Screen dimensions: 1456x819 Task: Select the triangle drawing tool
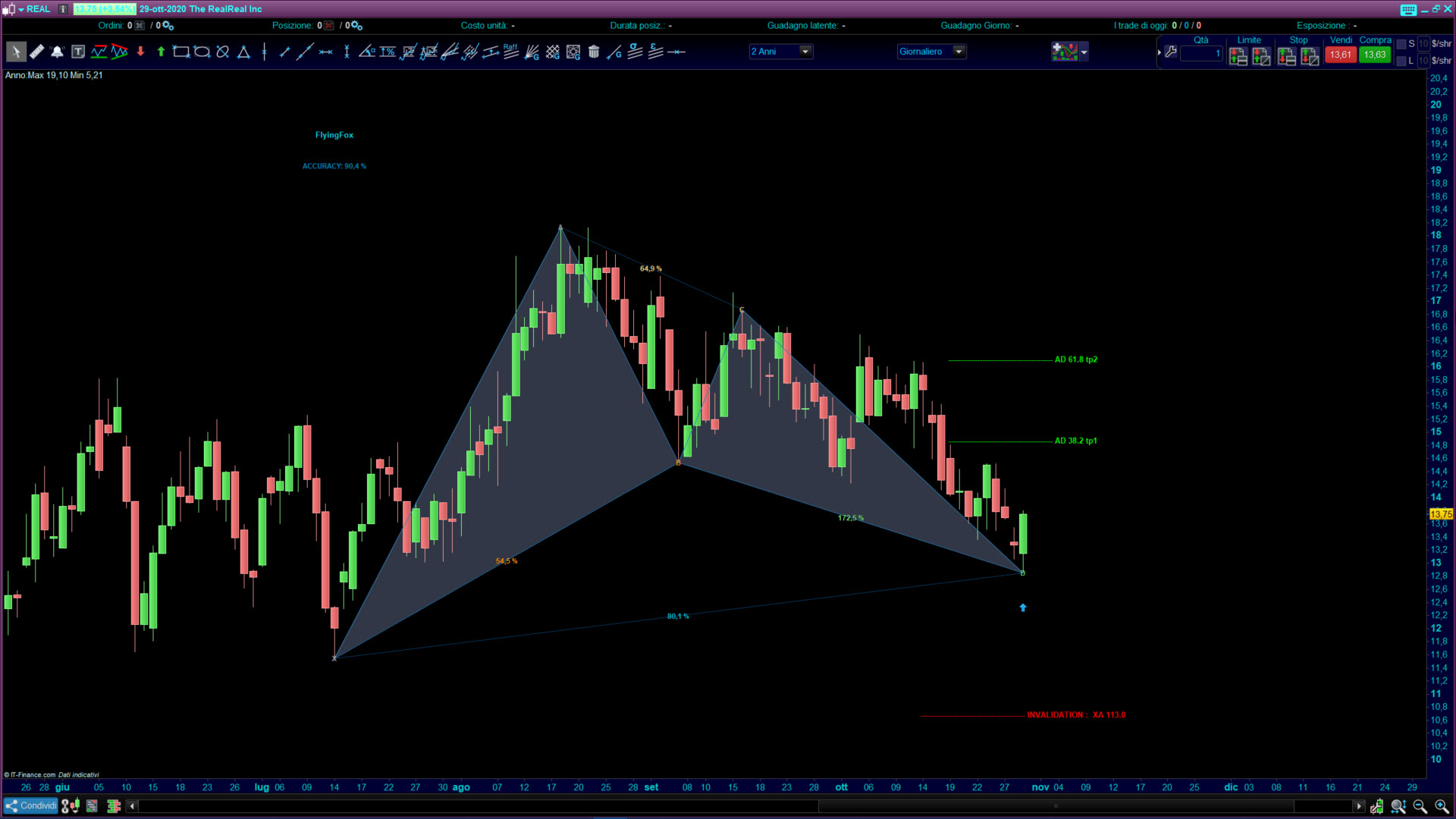[x=243, y=52]
